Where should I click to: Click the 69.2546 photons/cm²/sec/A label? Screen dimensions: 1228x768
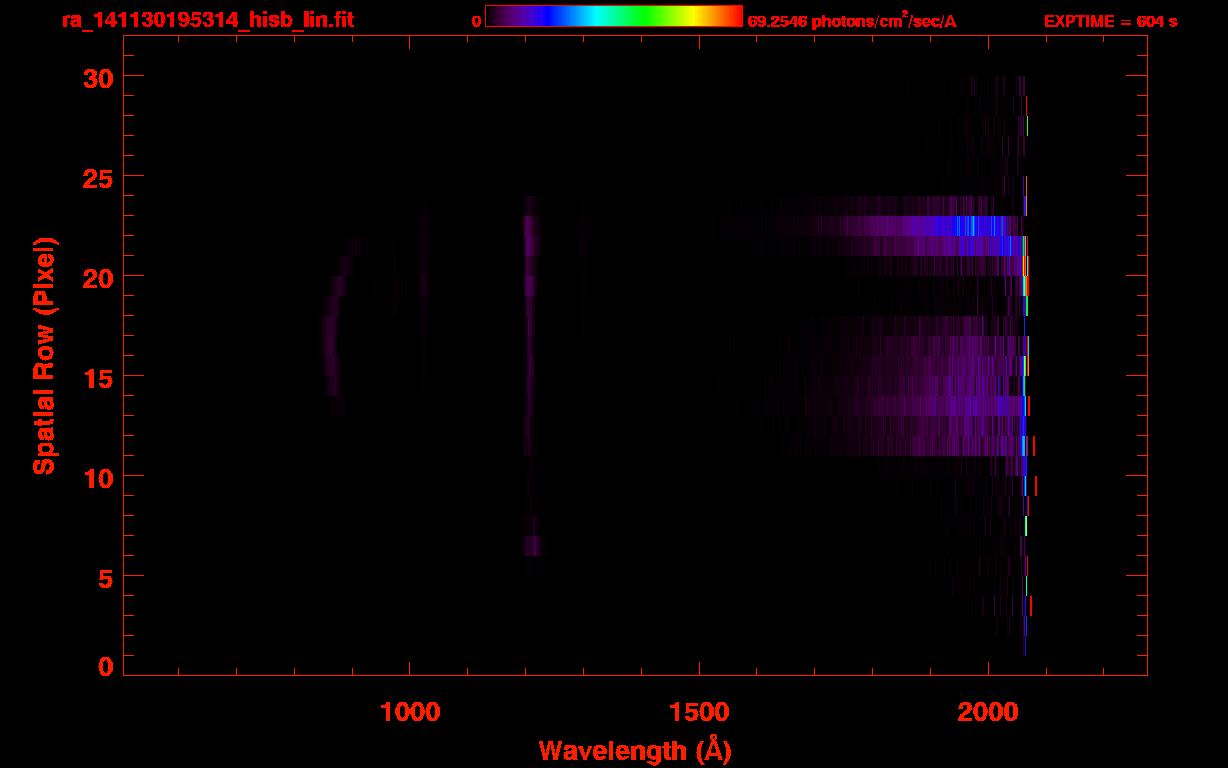pos(852,21)
